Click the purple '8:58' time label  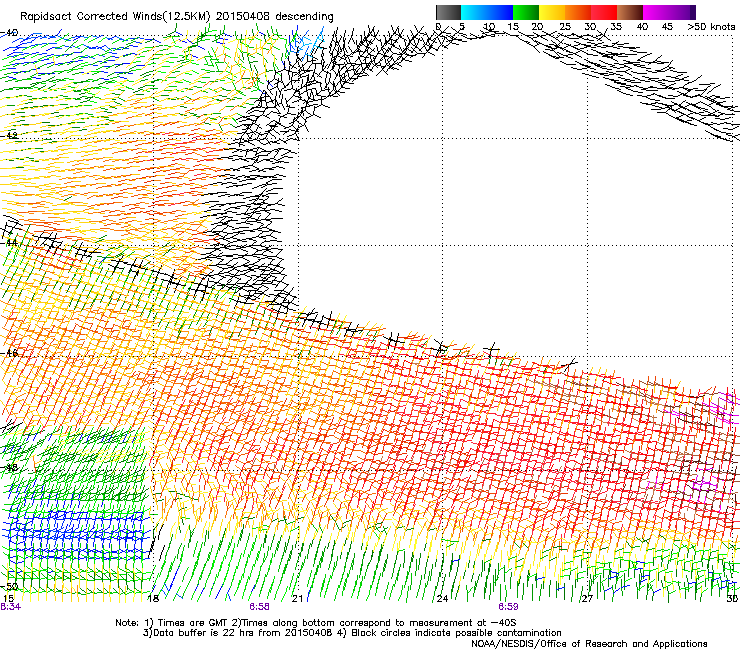pos(259,607)
